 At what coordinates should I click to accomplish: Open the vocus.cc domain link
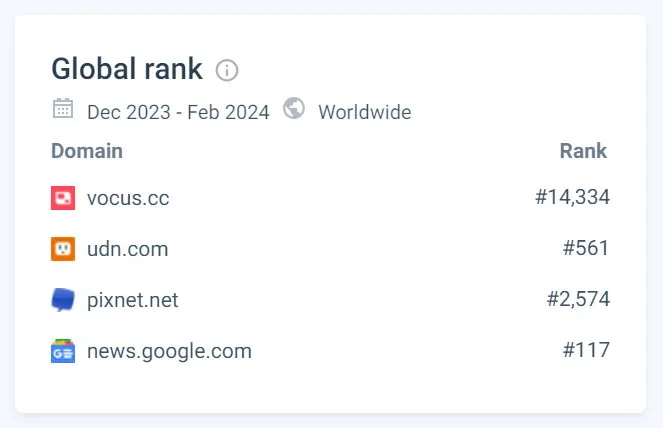[x=128, y=198]
